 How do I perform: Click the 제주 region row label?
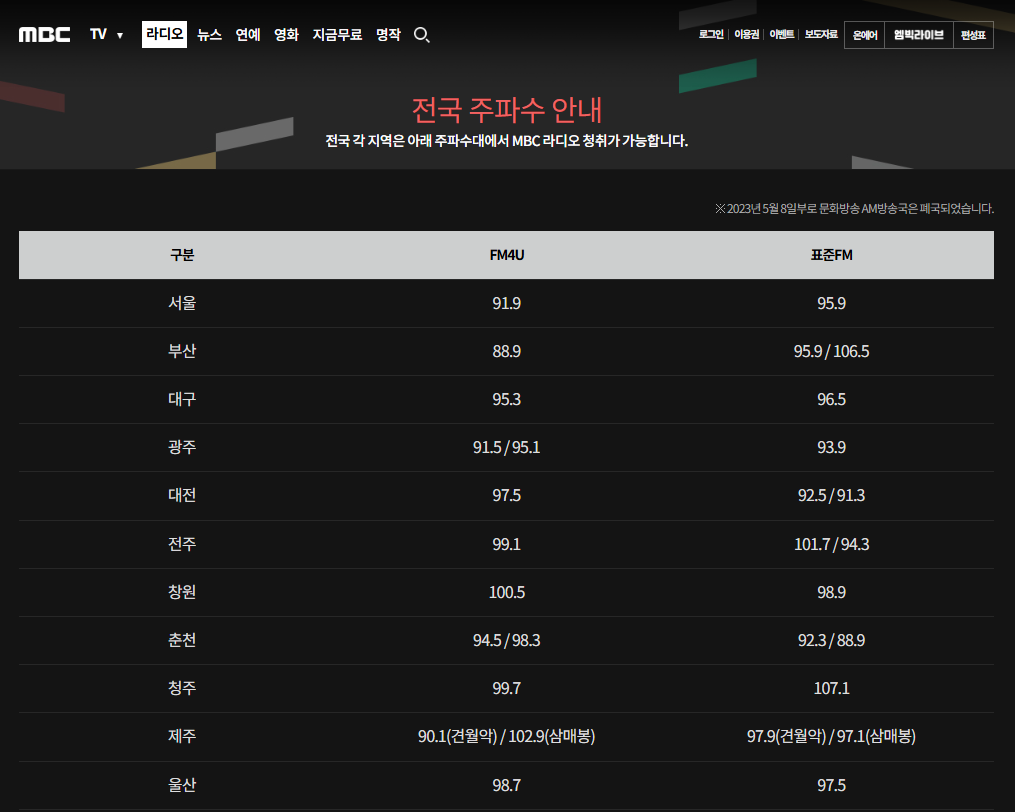click(182, 737)
